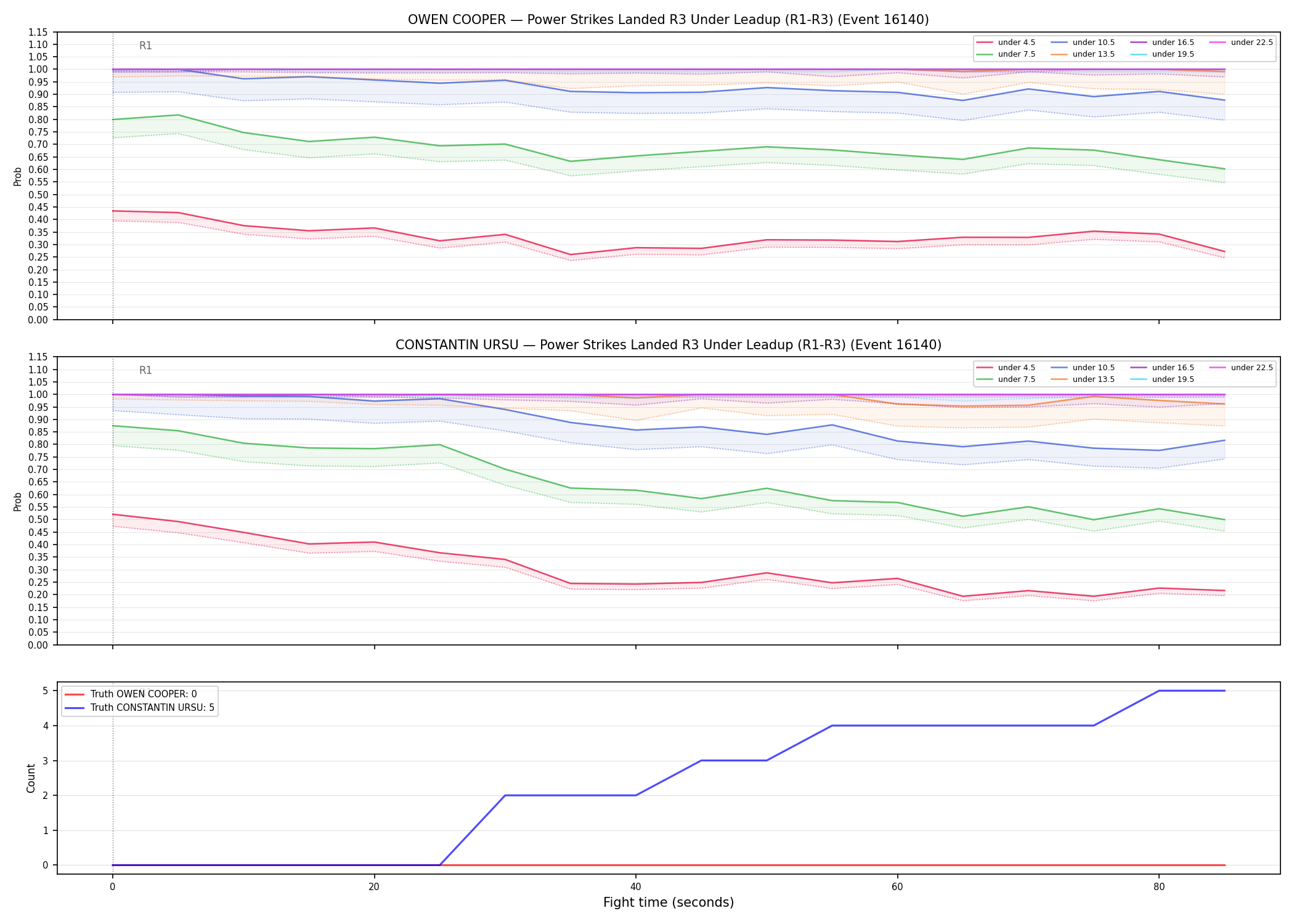Click the Count axis tick label 3
This screenshot has height=924, width=1294.
point(46,761)
